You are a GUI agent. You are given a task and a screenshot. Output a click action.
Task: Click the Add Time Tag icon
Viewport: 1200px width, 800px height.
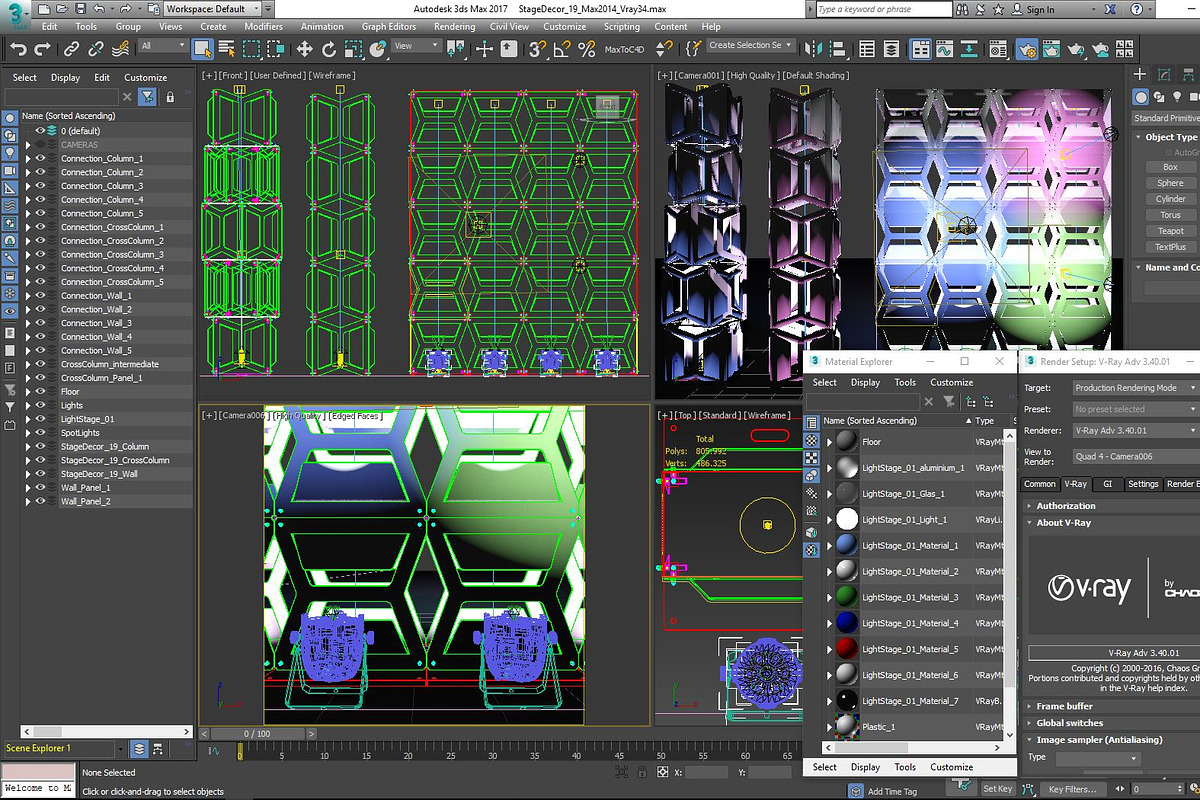pos(854,790)
